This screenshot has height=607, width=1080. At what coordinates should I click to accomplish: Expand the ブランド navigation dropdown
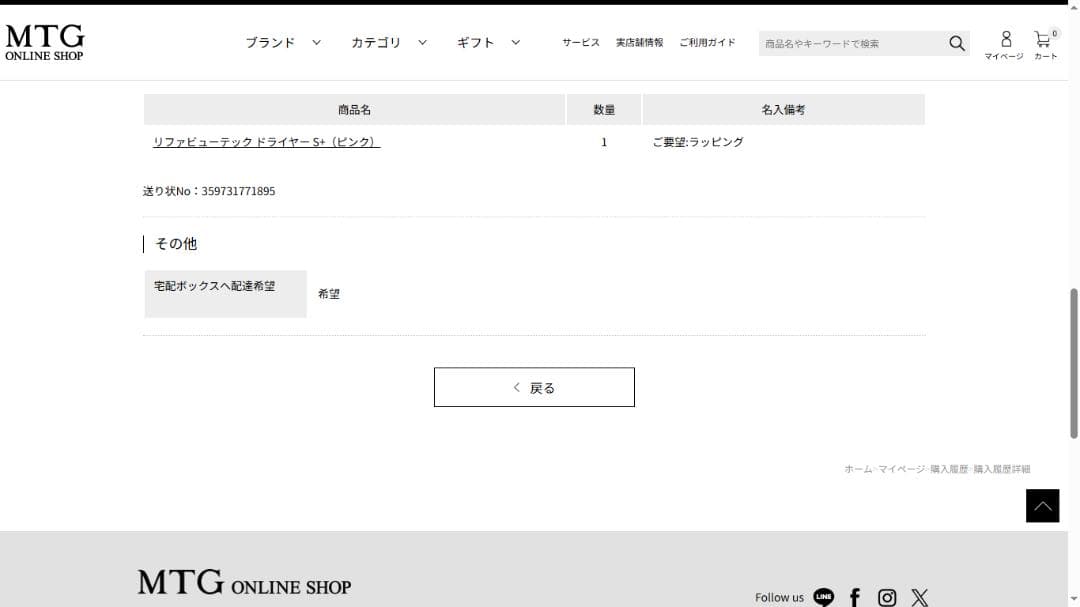(270, 43)
